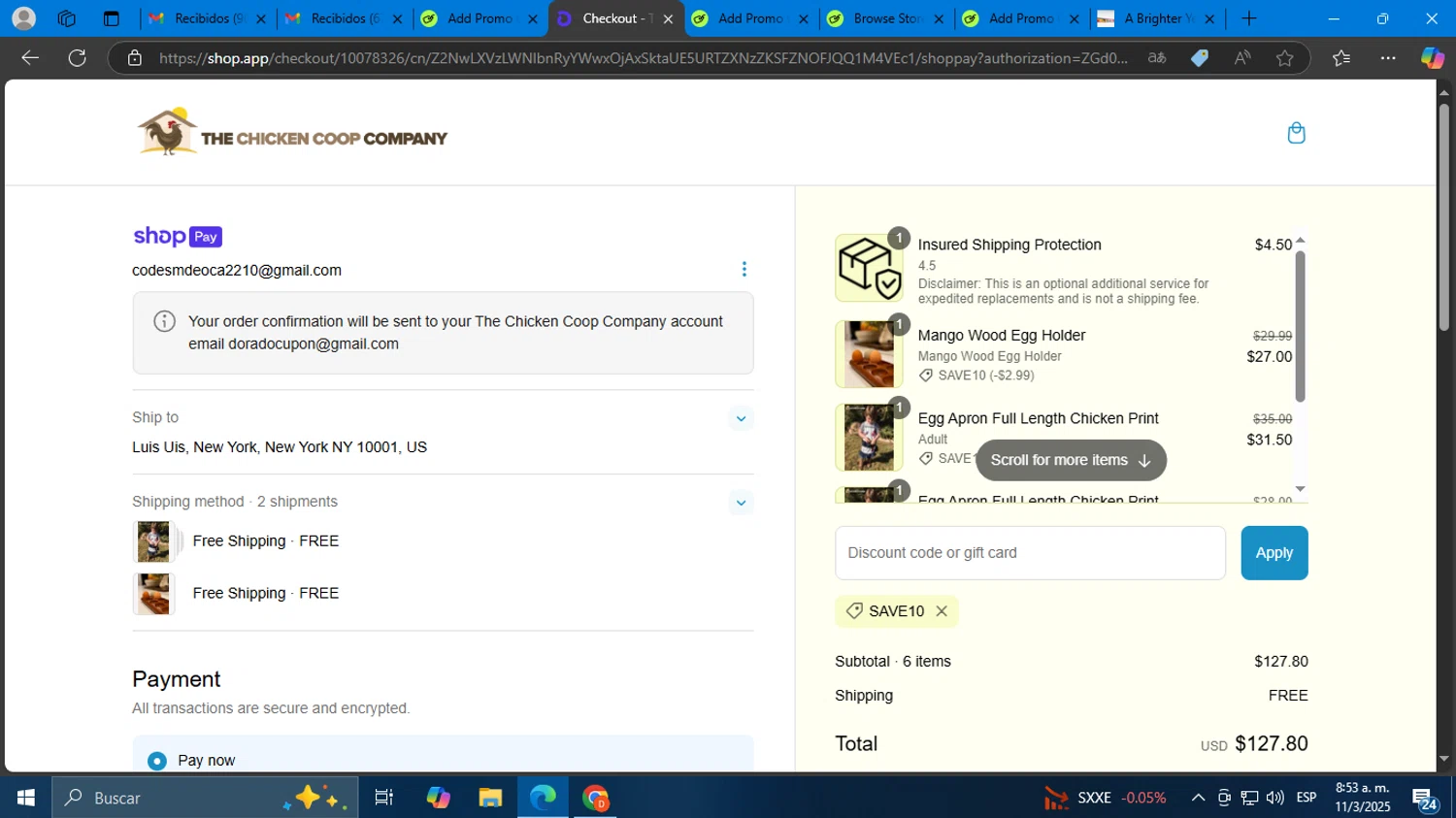Open the three-dot account options menu
The height and width of the screenshot is (818, 1456).
coord(744,269)
